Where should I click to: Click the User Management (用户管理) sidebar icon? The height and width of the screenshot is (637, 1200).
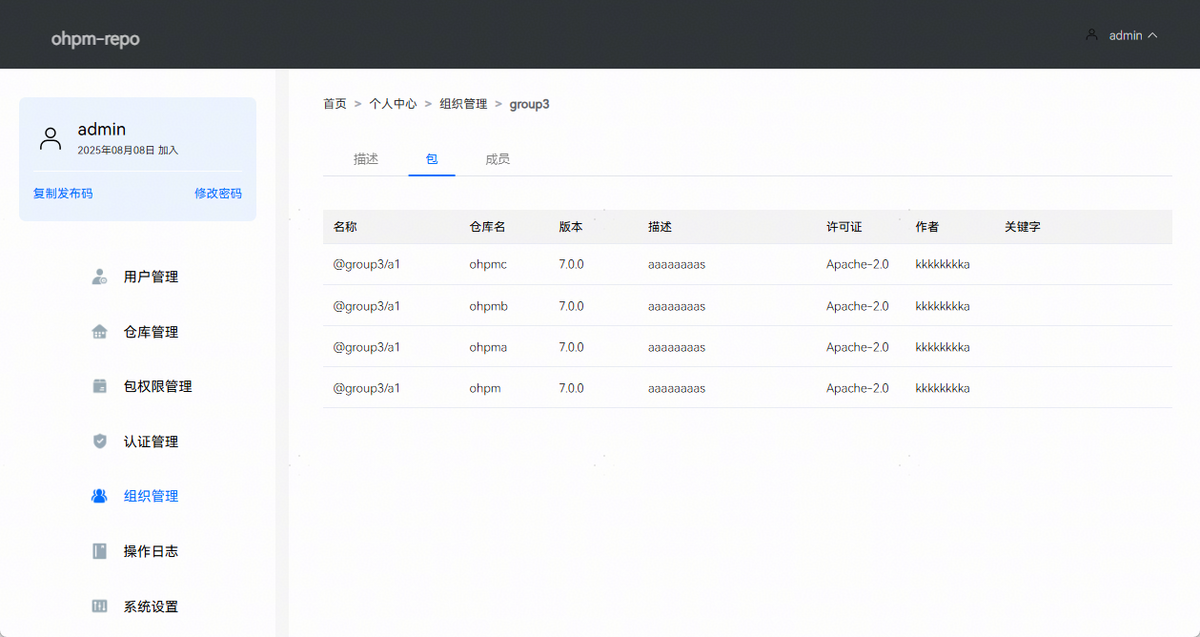99,277
